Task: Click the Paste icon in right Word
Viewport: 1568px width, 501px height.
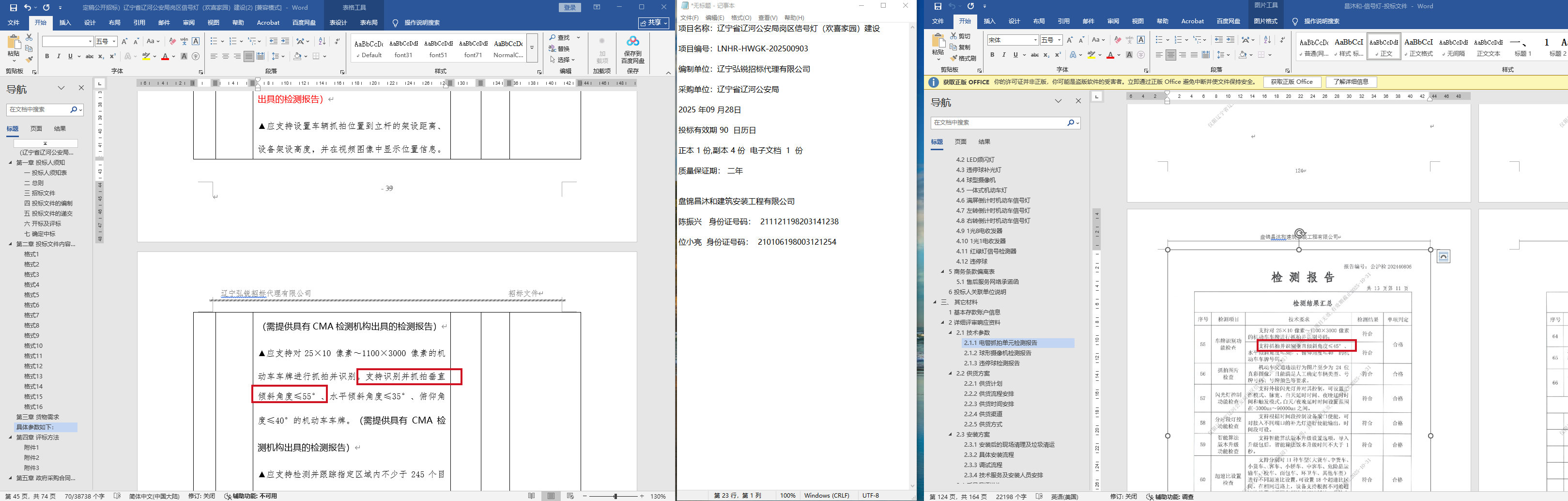Action: click(938, 41)
